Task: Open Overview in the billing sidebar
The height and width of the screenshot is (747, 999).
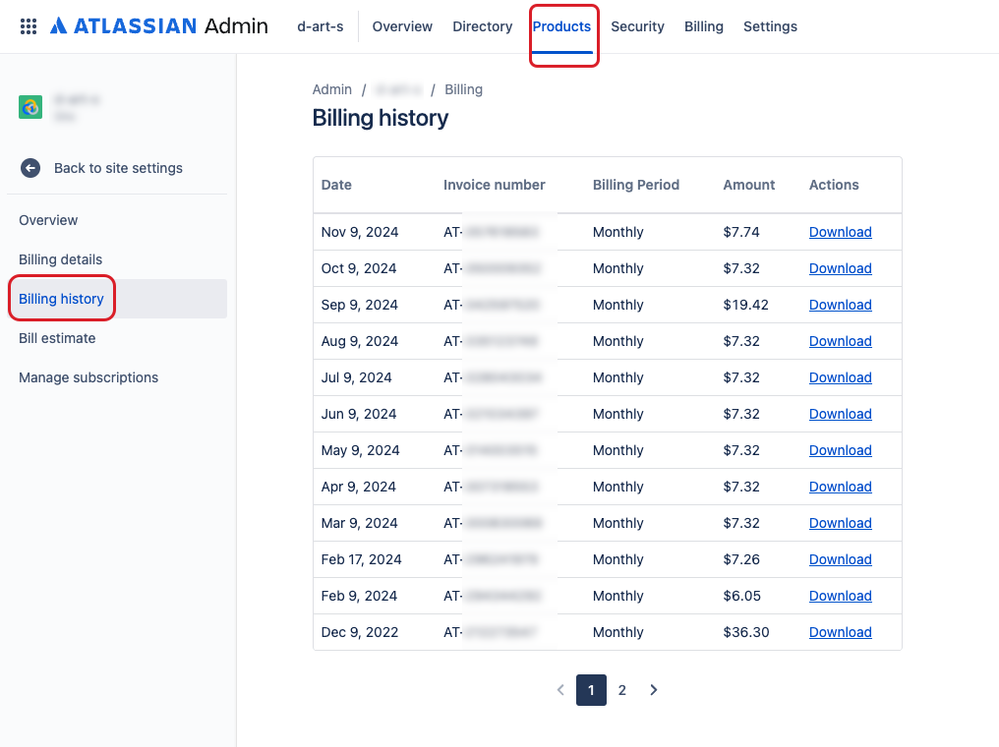Action: (x=48, y=221)
